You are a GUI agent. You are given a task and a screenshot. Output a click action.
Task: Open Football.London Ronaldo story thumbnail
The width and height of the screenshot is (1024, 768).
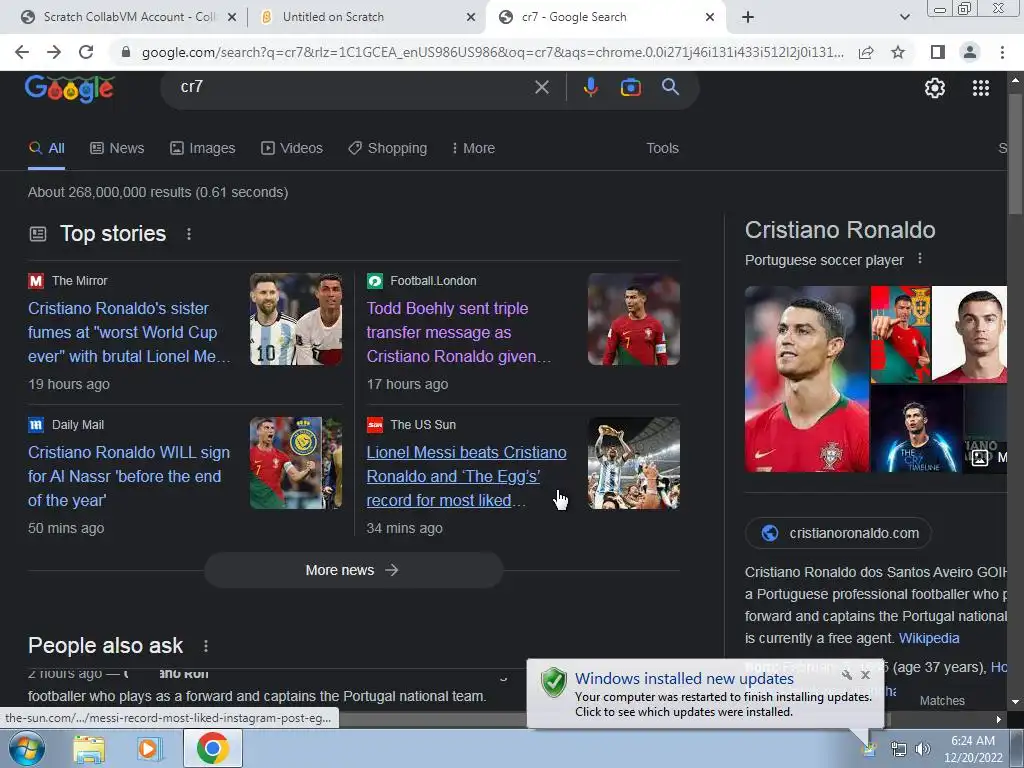pyautogui.click(x=633, y=319)
